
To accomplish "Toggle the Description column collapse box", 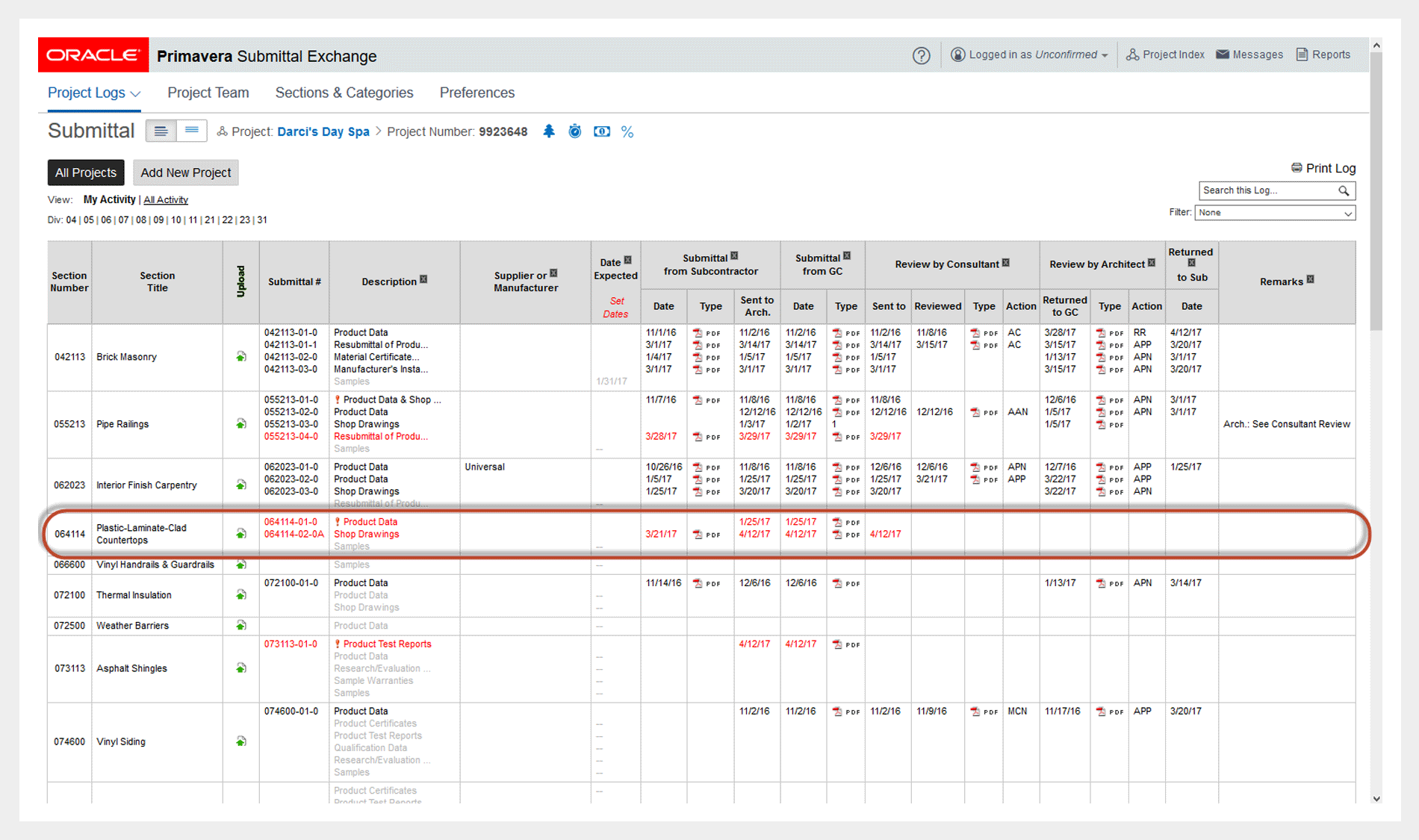I will (x=423, y=279).
